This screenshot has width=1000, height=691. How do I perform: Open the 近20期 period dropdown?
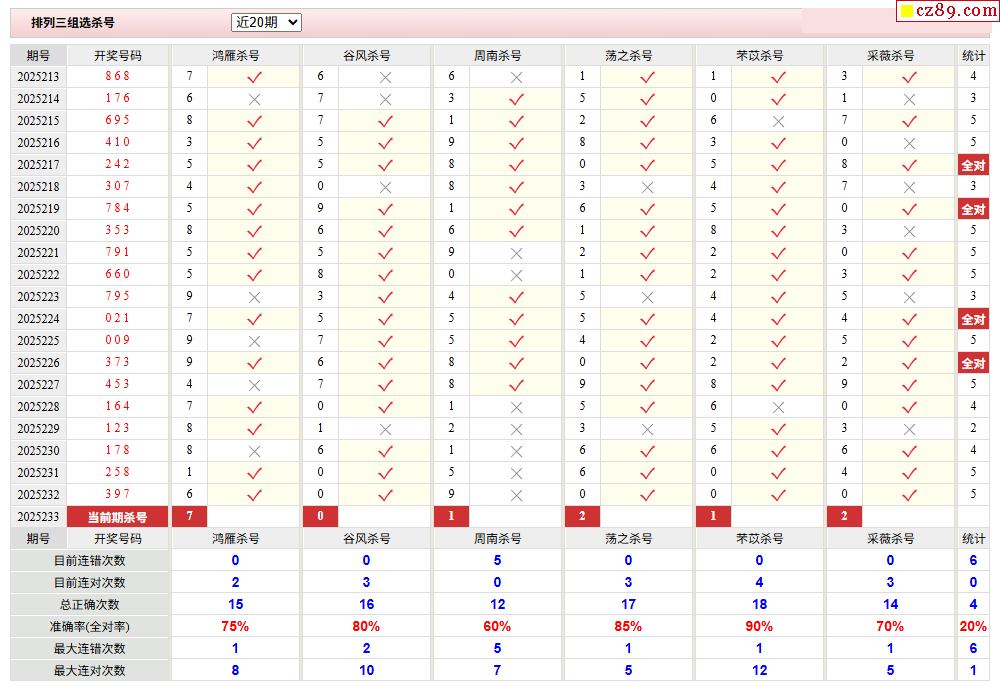point(266,22)
